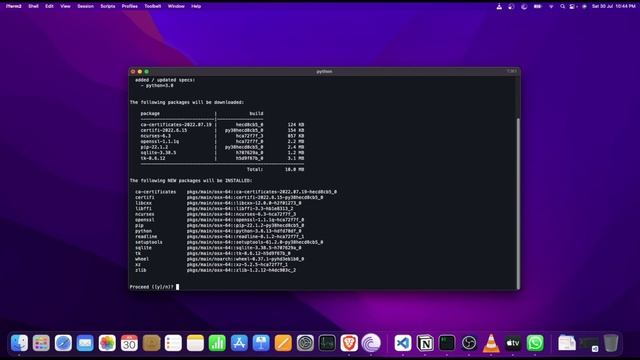
Task: Open the Trash in dock
Action: (x=611, y=343)
